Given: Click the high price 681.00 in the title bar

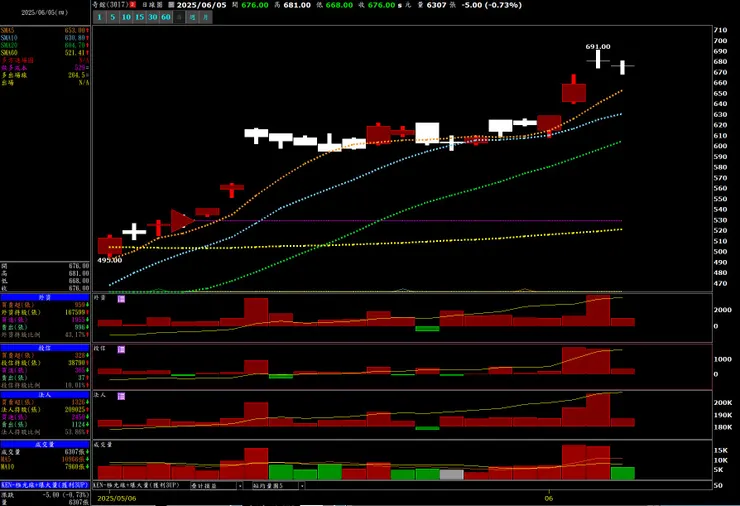Looking at the screenshot, I should [297, 5].
